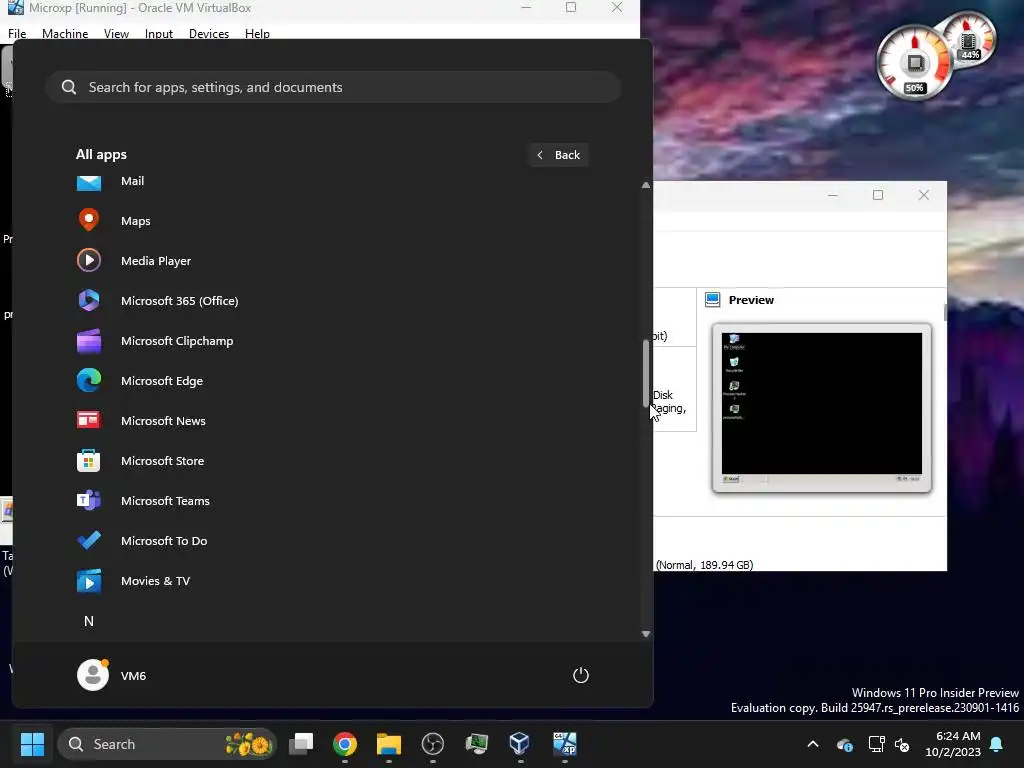This screenshot has width=1024, height=768.
Task: Click the Start menu search field
Action: click(333, 87)
